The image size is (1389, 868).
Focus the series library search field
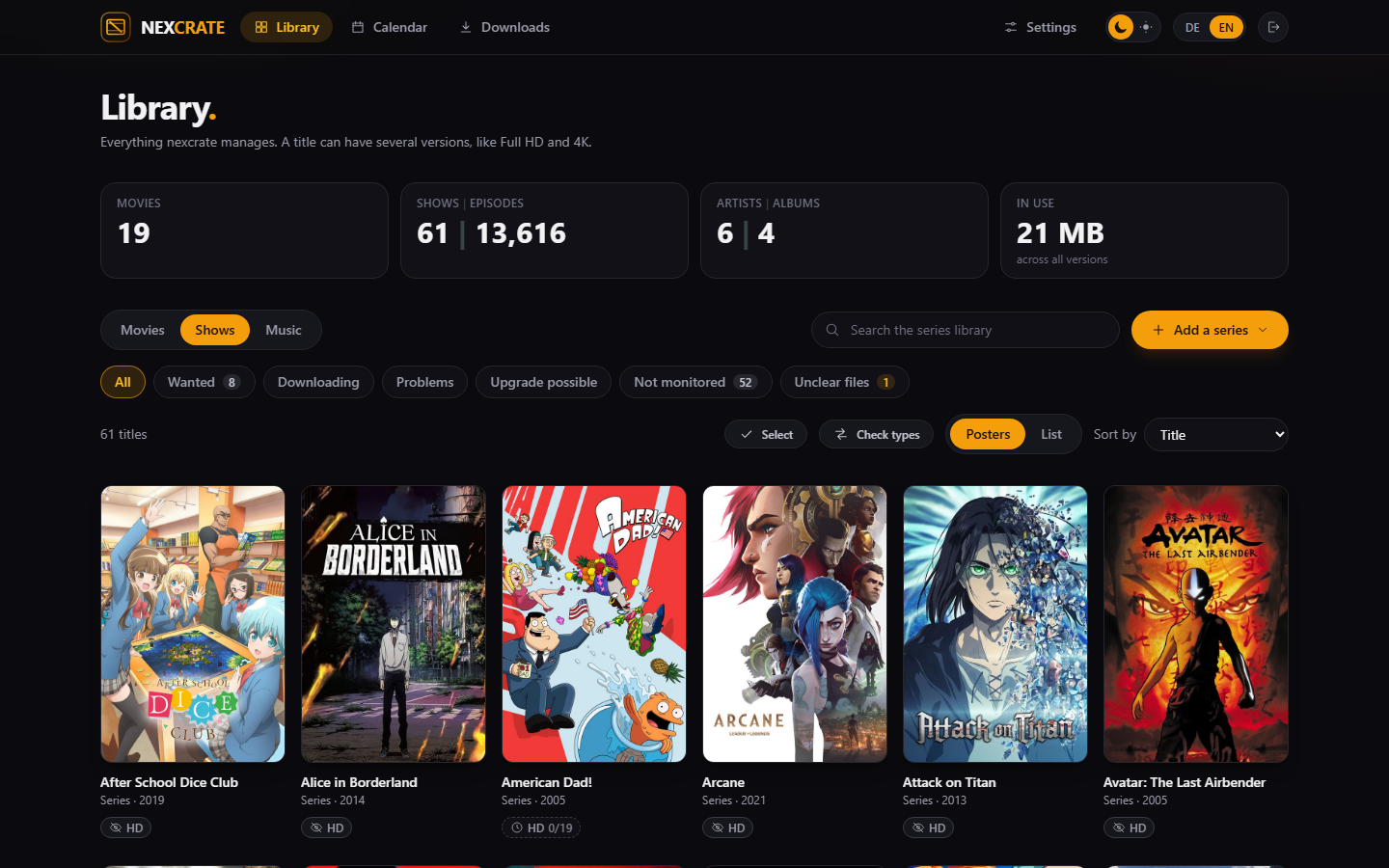point(966,330)
